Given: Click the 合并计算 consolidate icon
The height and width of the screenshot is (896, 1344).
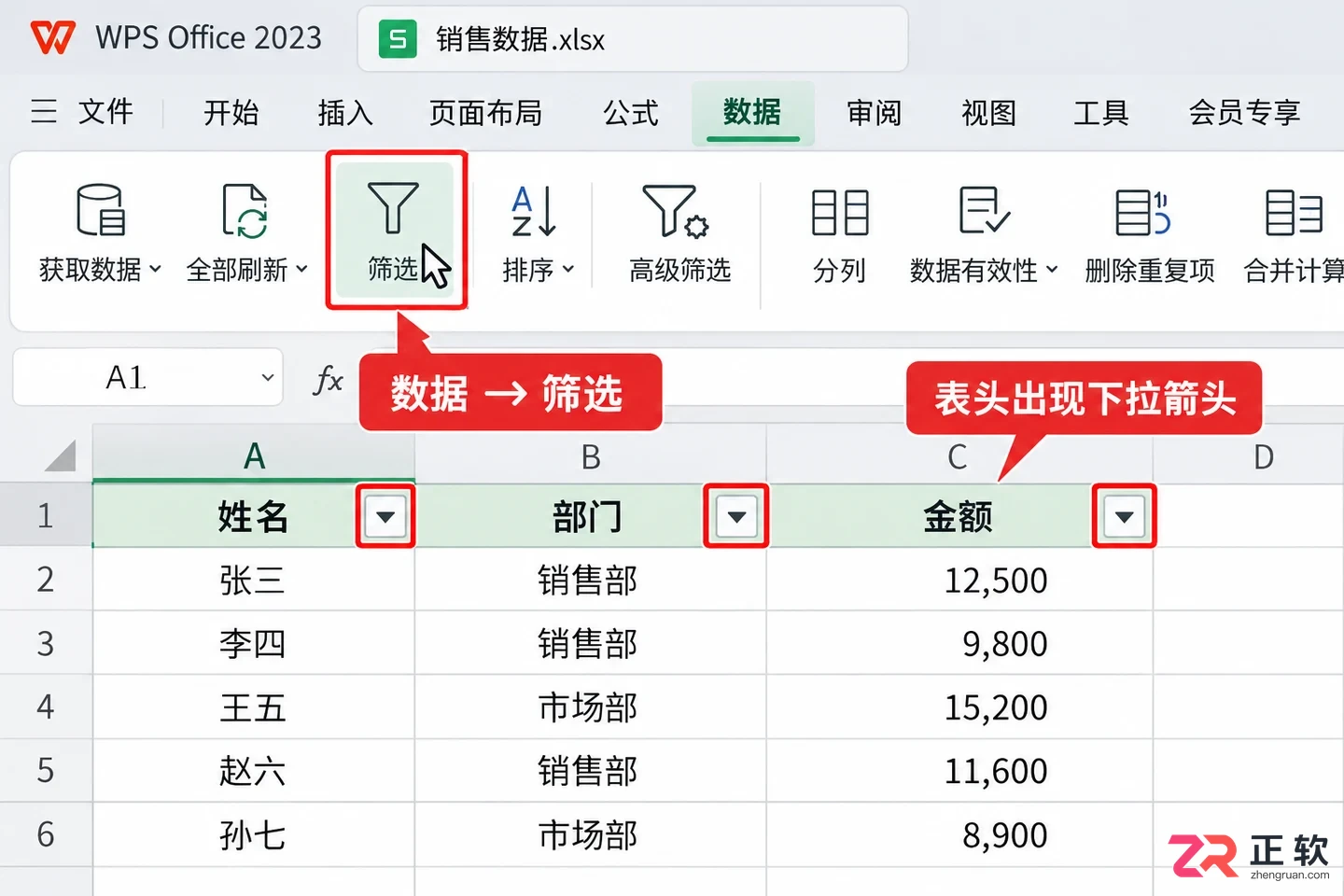Looking at the screenshot, I should [x=1294, y=212].
